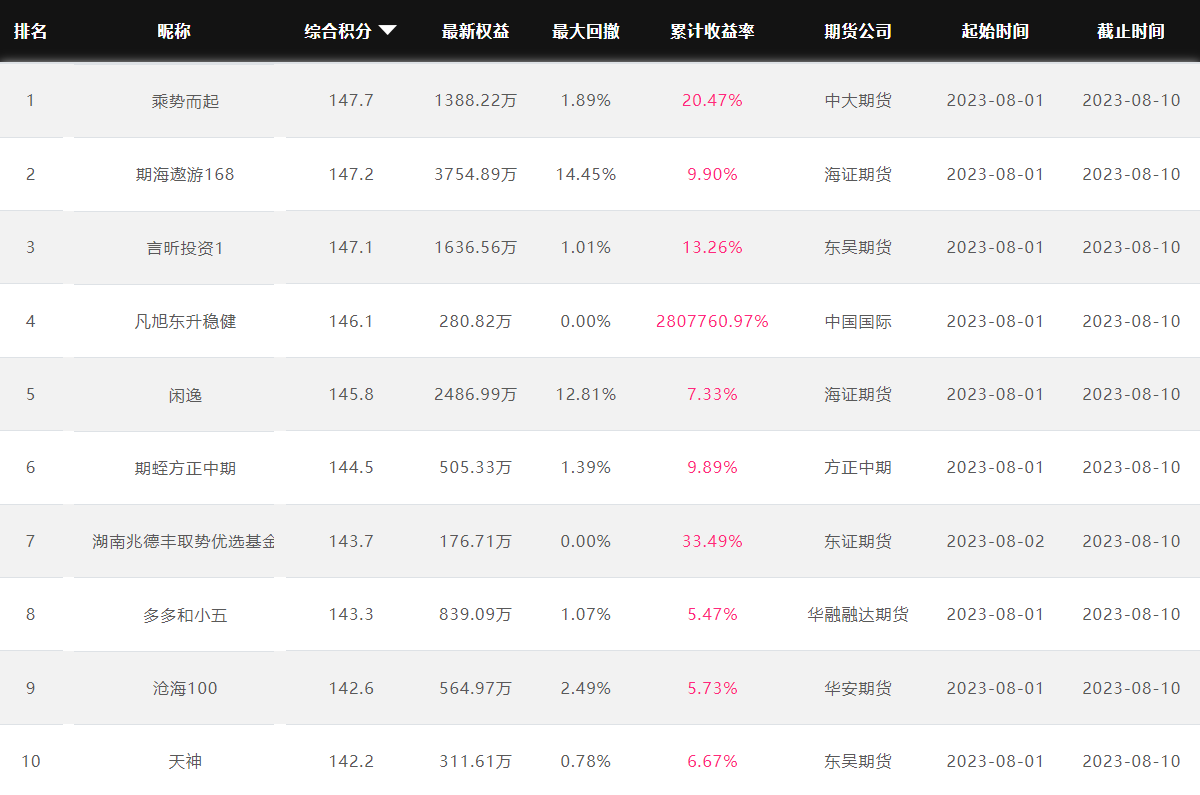
Task: Click return rate 5.47%
Action: [x=712, y=614]
